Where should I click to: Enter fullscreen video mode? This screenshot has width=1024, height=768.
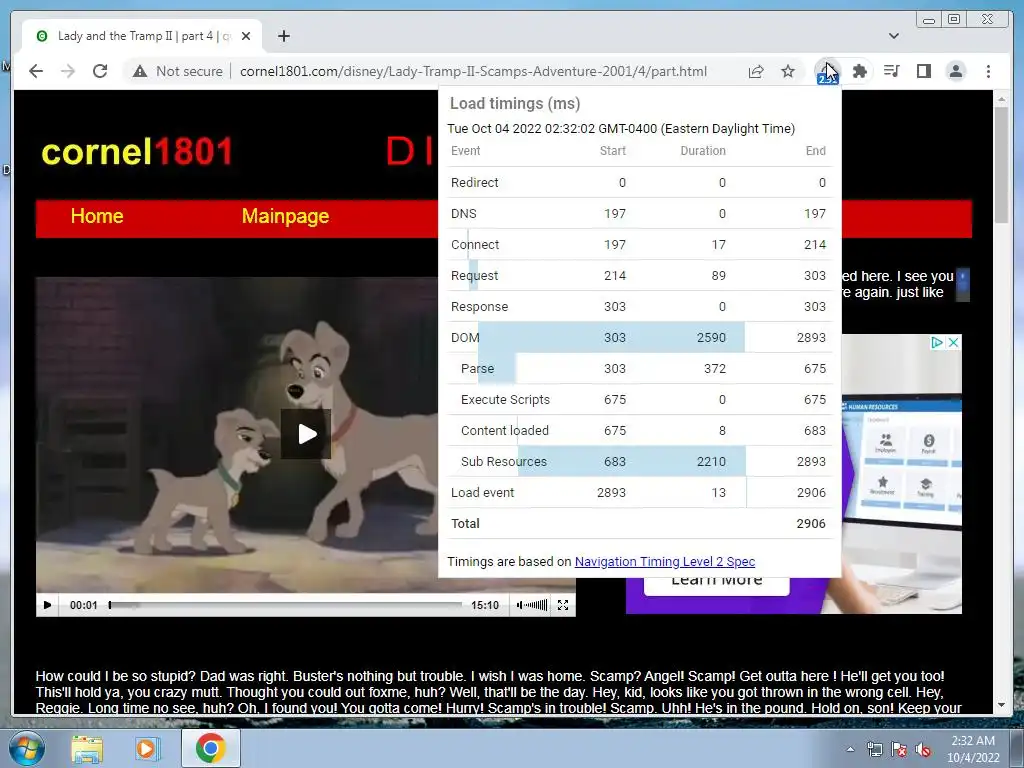563,605
